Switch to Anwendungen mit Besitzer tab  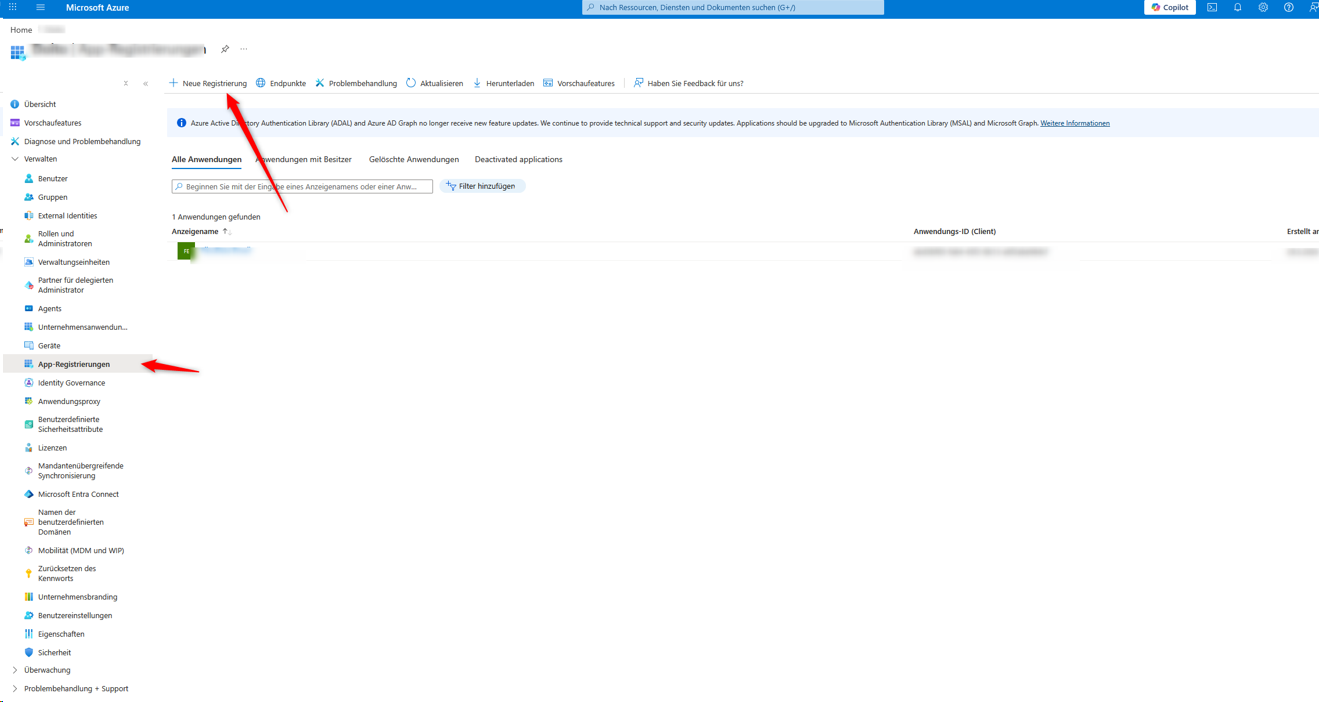click(x=304, y=159)
